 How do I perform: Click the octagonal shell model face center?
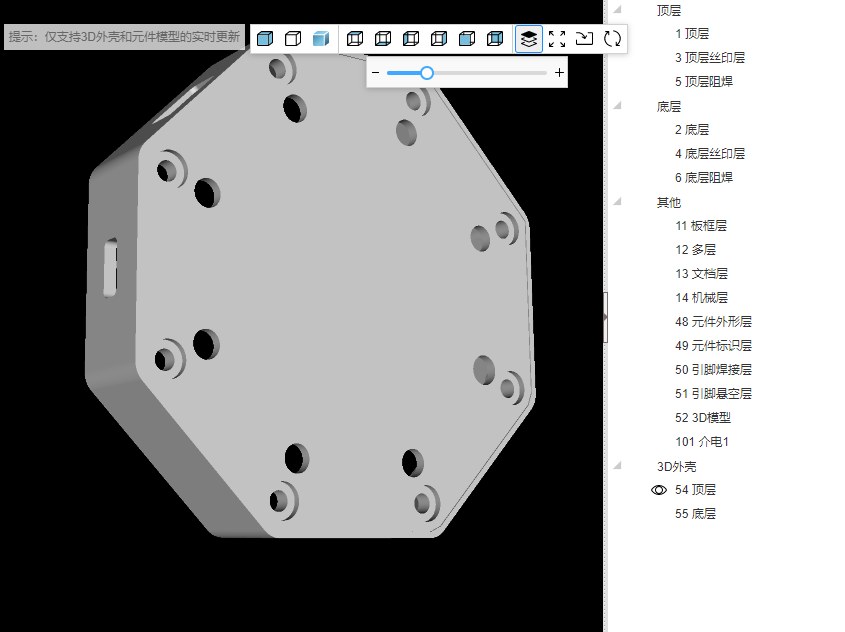pyautogui.click(x=334, y=294)
